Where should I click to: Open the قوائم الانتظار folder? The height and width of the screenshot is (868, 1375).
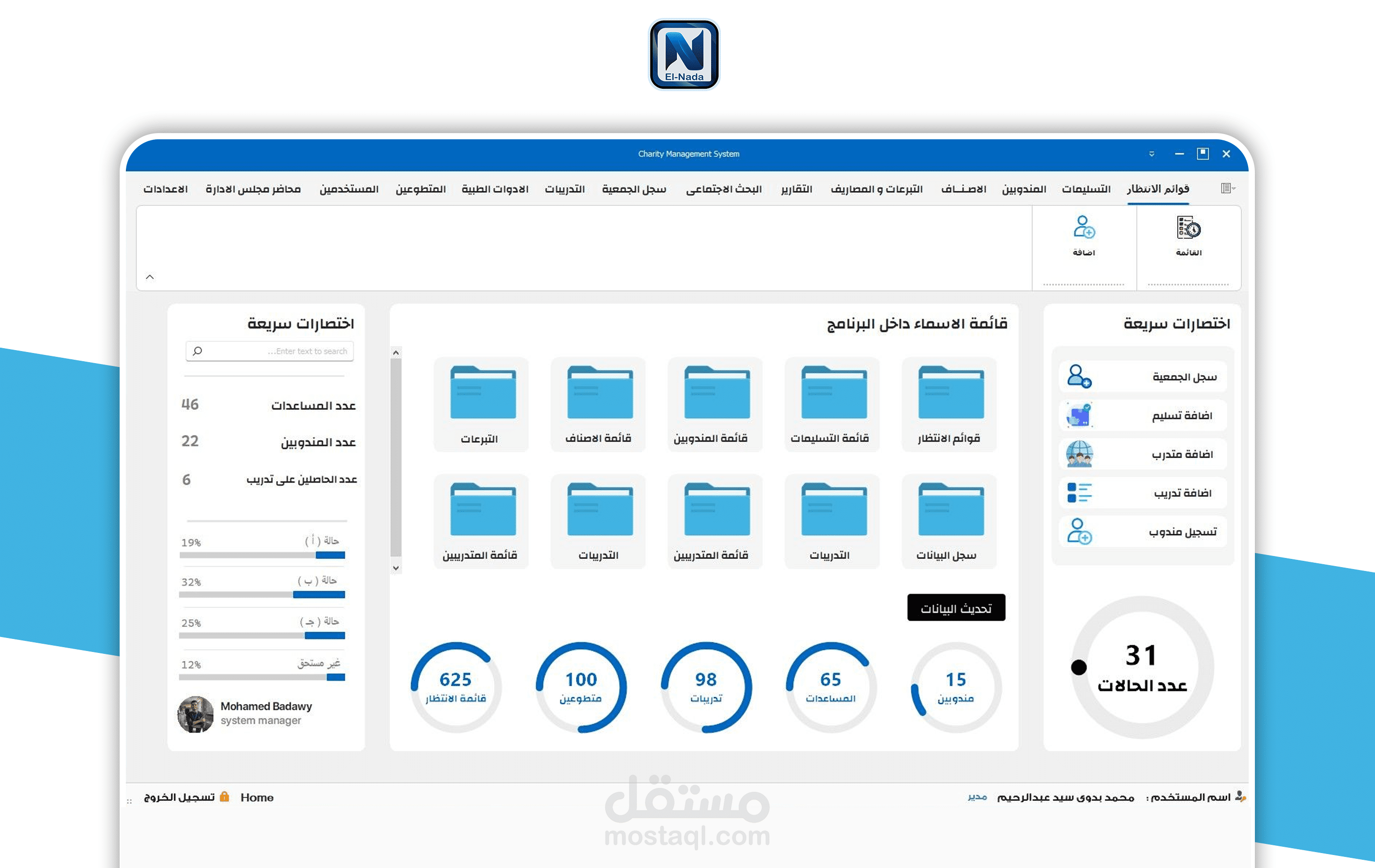[x=950, y=393]
